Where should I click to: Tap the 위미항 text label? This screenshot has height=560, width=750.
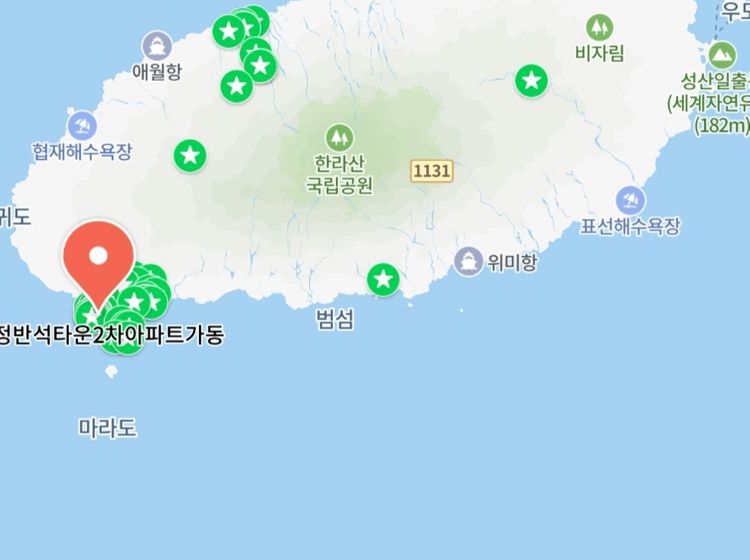pyautogui.click(x=512, y=262)
